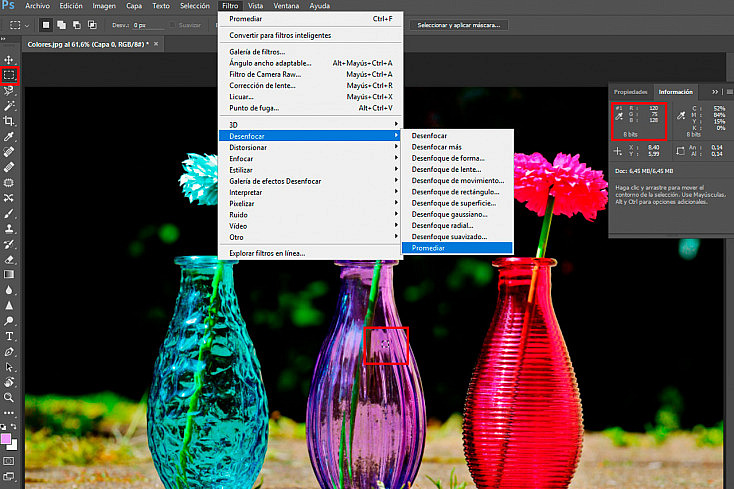
Task: Select the Eyedropper tool in the toolbar
Action: pyautogui.click(x=9, y=137)
